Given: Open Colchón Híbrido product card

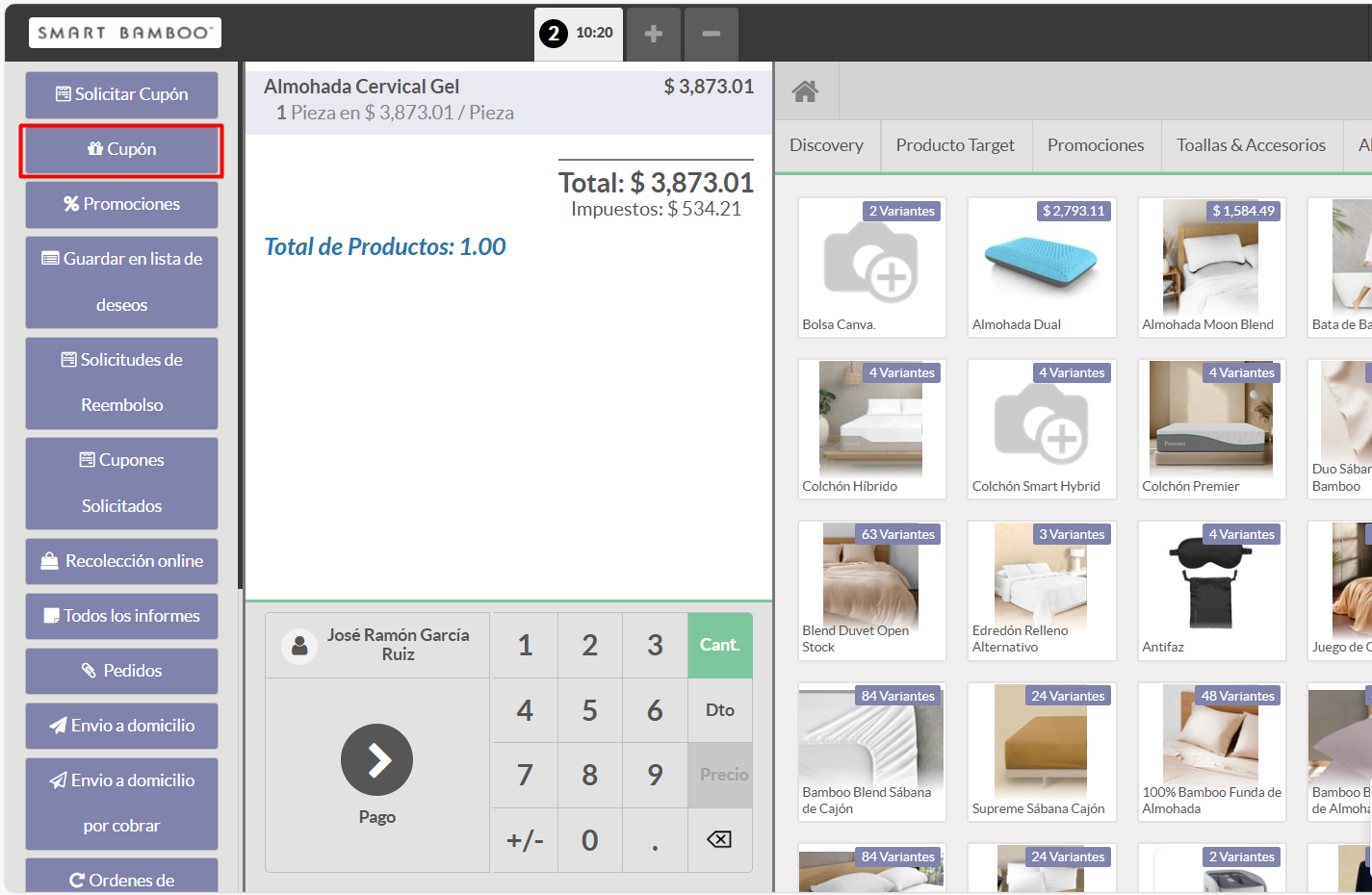Looking at the screenshot, I should click(872, 429).
